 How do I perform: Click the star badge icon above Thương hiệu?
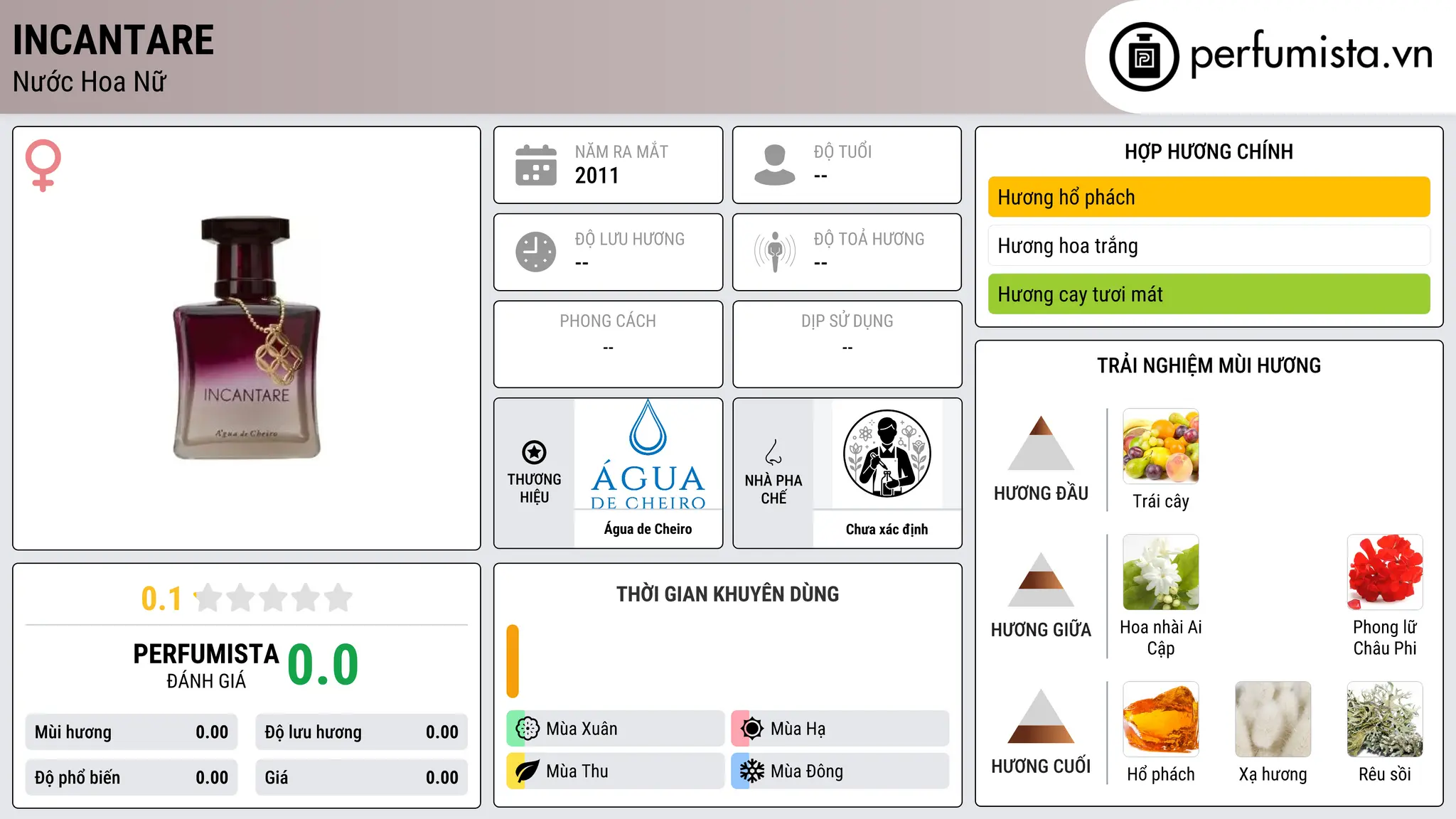(x=534, y=452)
